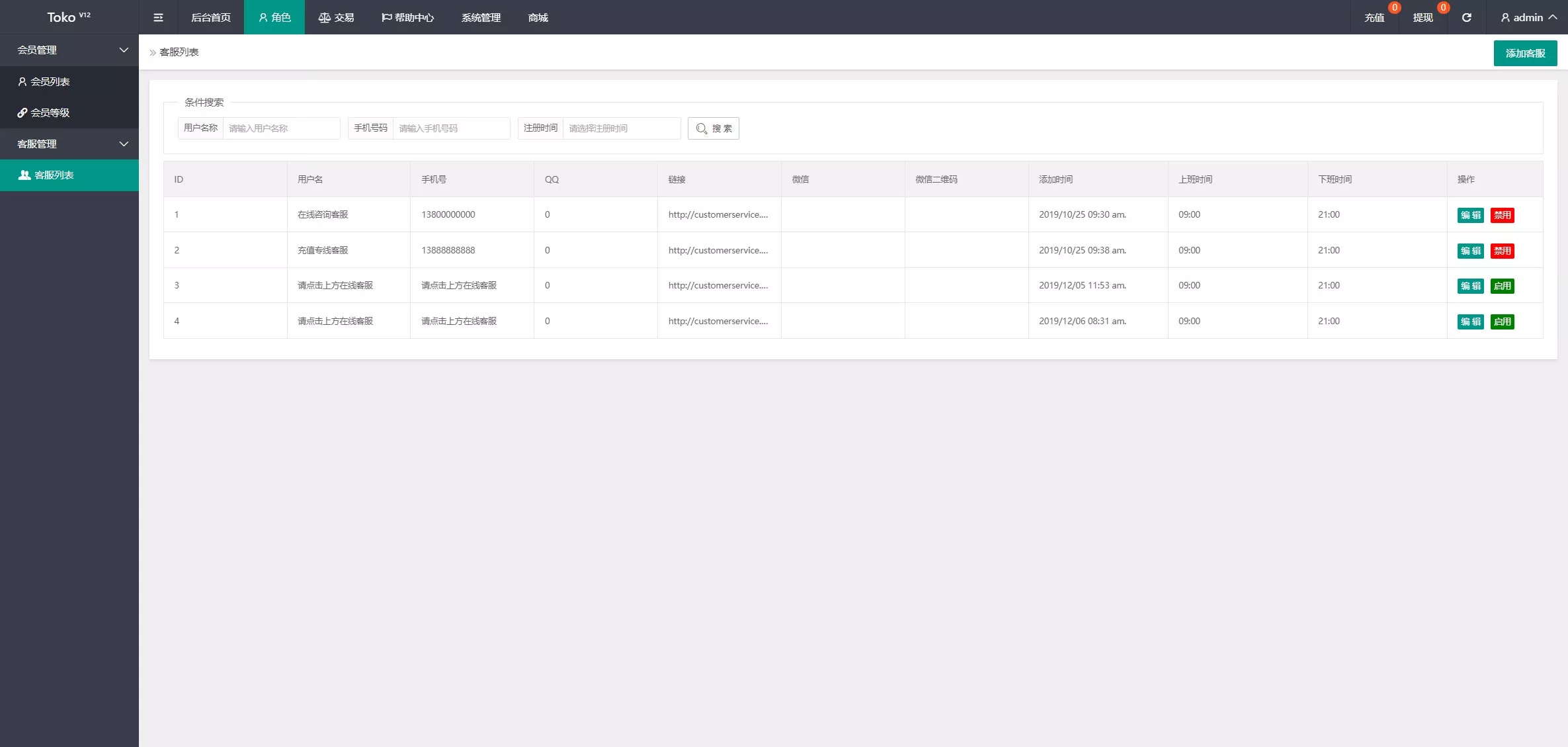Select 客服列表 in the sidebar
The width and height of the screenshot is (1568, 747).
coord(54,175)
